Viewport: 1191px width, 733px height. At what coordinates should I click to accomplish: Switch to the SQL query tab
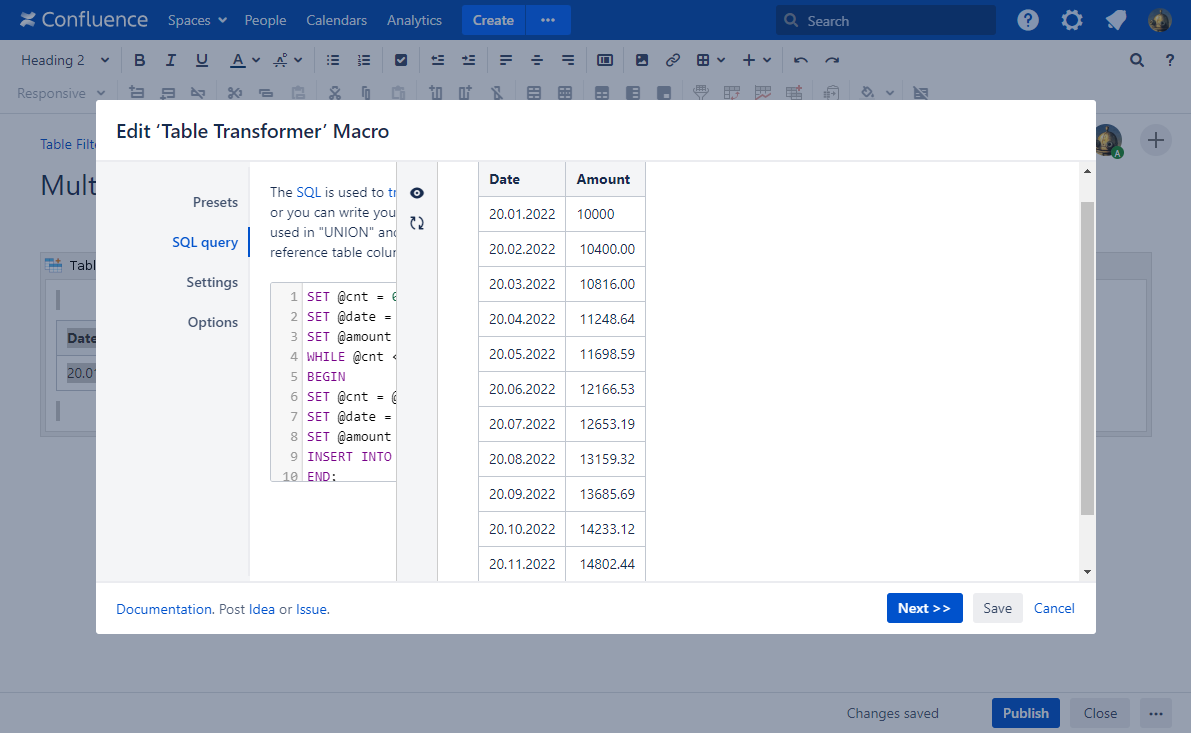click(x=205, y=242)
